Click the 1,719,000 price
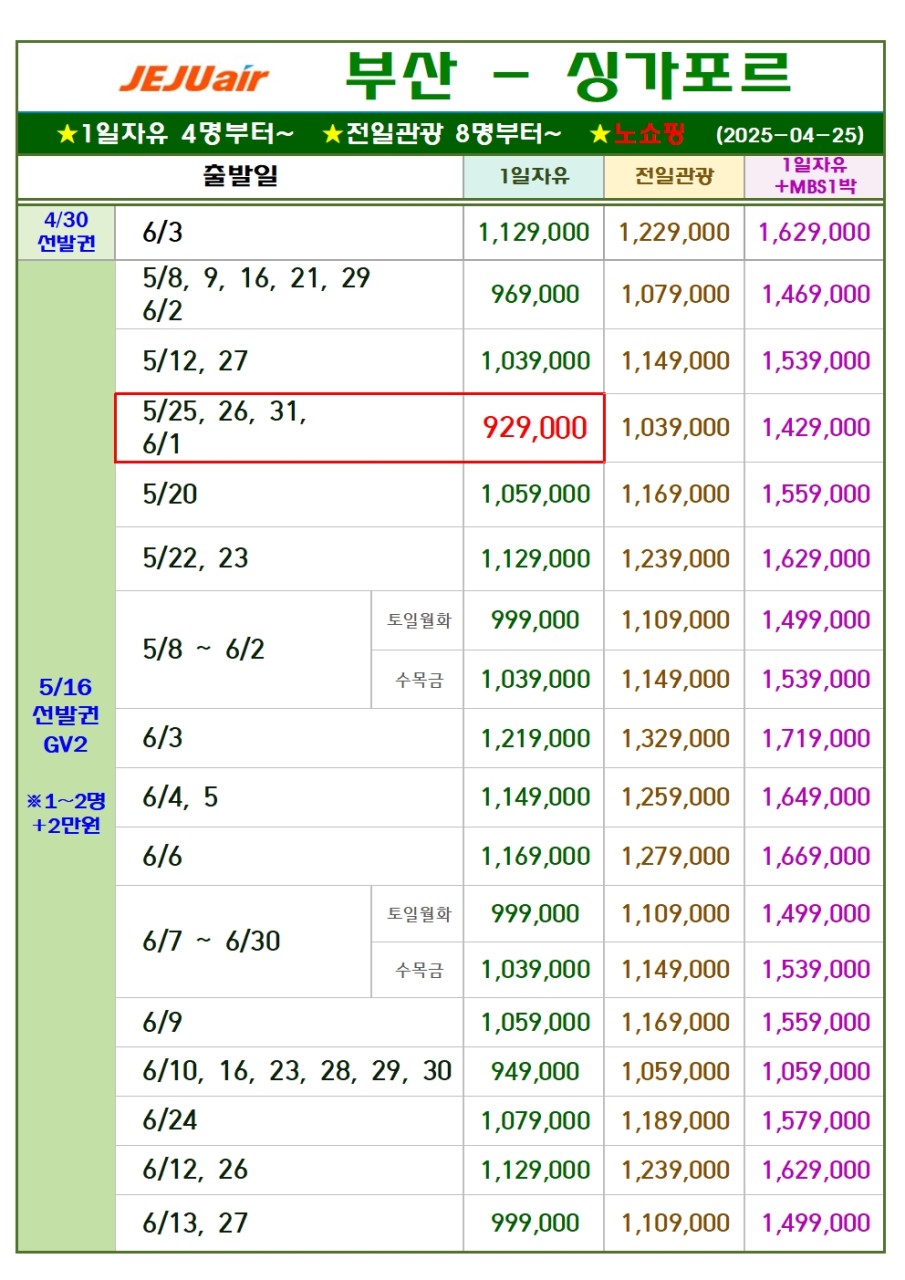905x1280 pixels. click(x=815, y=739)
